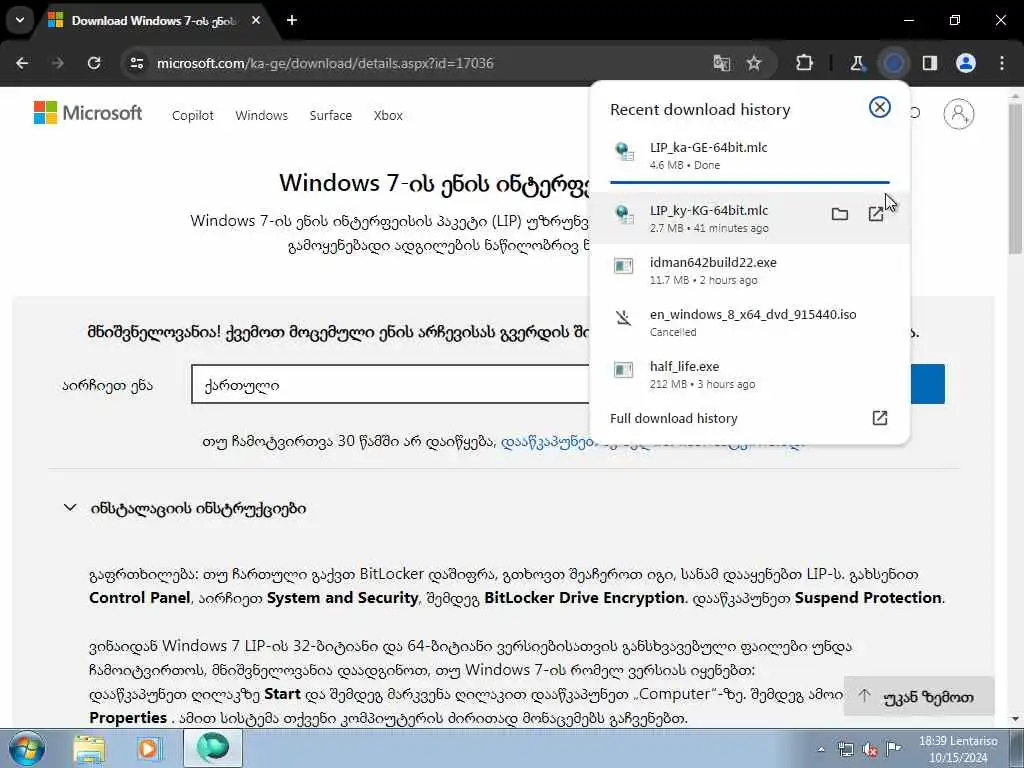Toggle the browser side panel
This screenshot has height=768, width=1024.
(x=930, y=63)
